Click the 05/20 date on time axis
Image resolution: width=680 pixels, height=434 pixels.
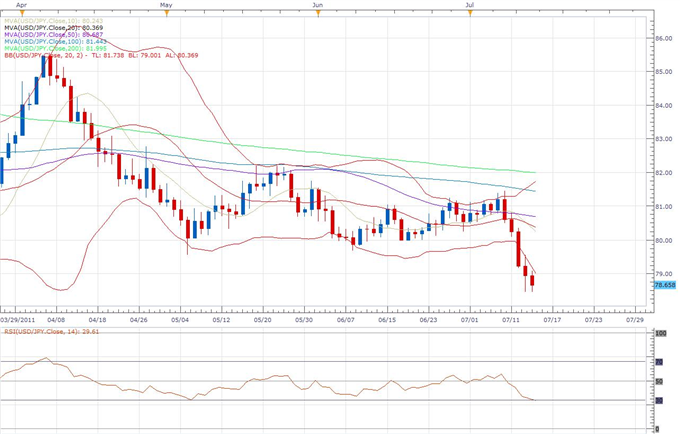(262, 320)
